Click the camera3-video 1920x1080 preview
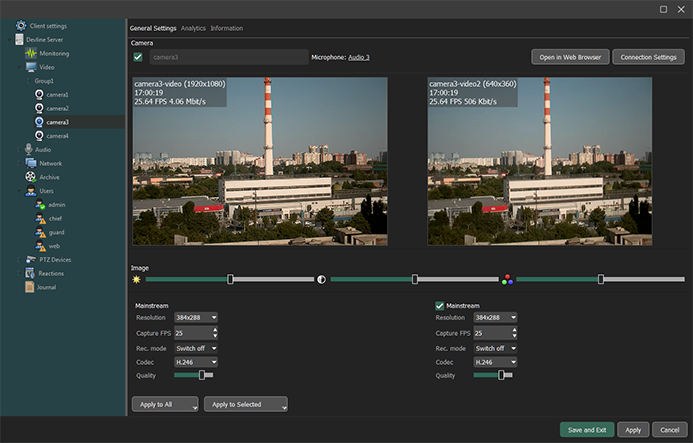Viewport: 693px width, 443px height. (260, 161)
